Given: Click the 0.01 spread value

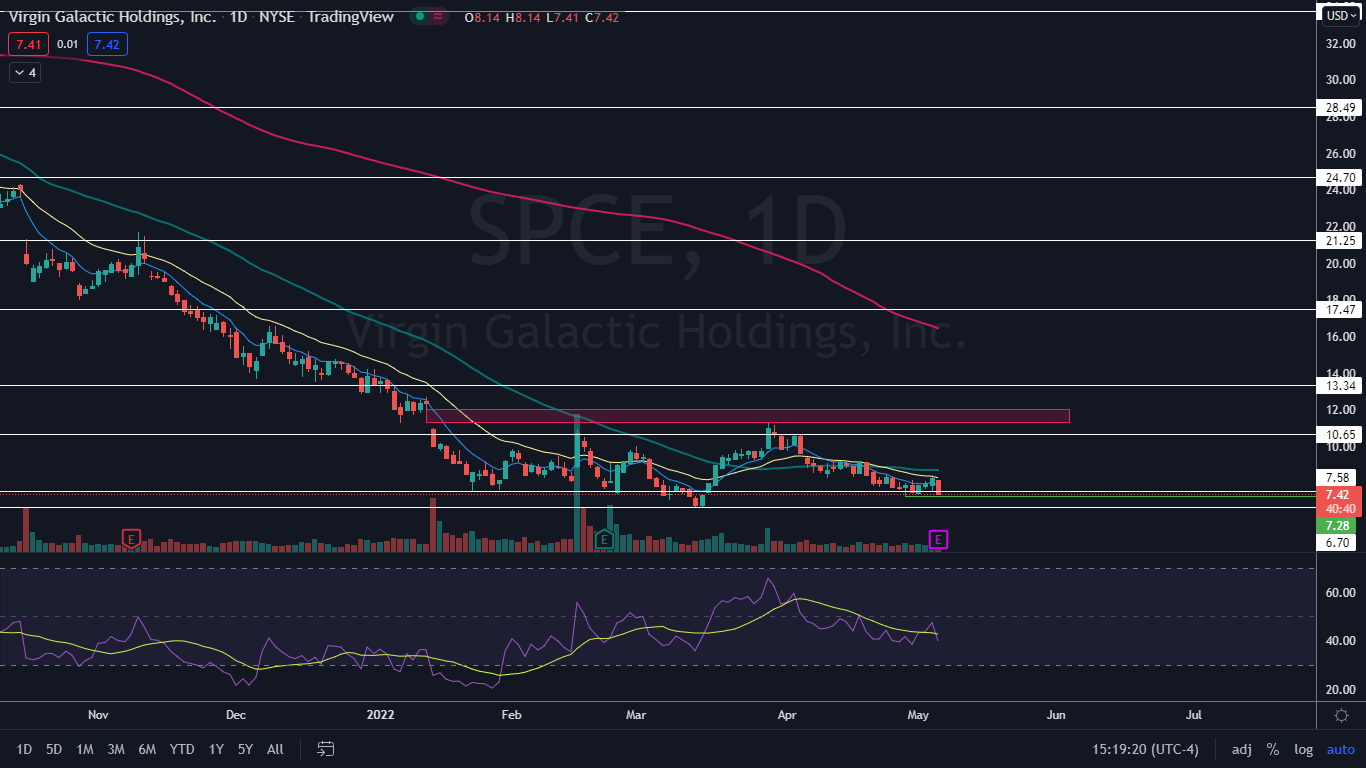Looking at the screenshot, I should 68,44.
